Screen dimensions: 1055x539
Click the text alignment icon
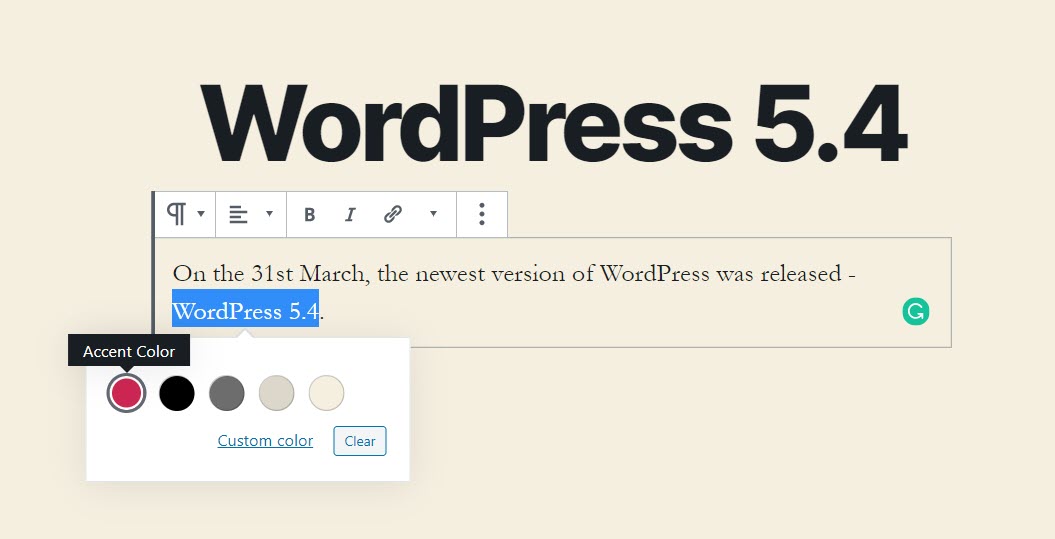[x=238, y=215]
